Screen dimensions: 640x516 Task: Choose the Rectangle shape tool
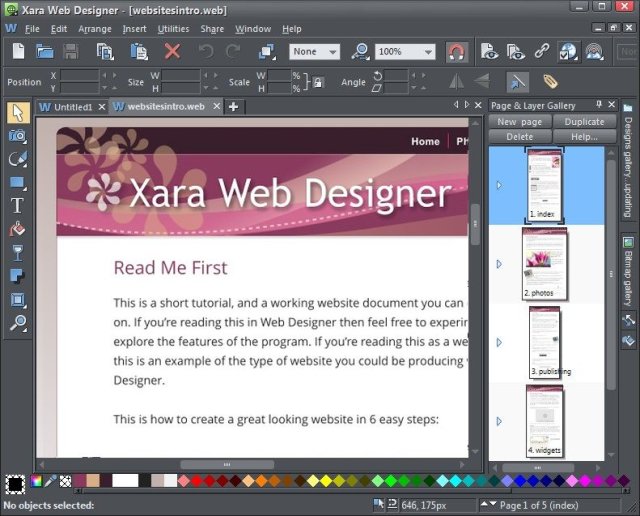click(17, 182)
